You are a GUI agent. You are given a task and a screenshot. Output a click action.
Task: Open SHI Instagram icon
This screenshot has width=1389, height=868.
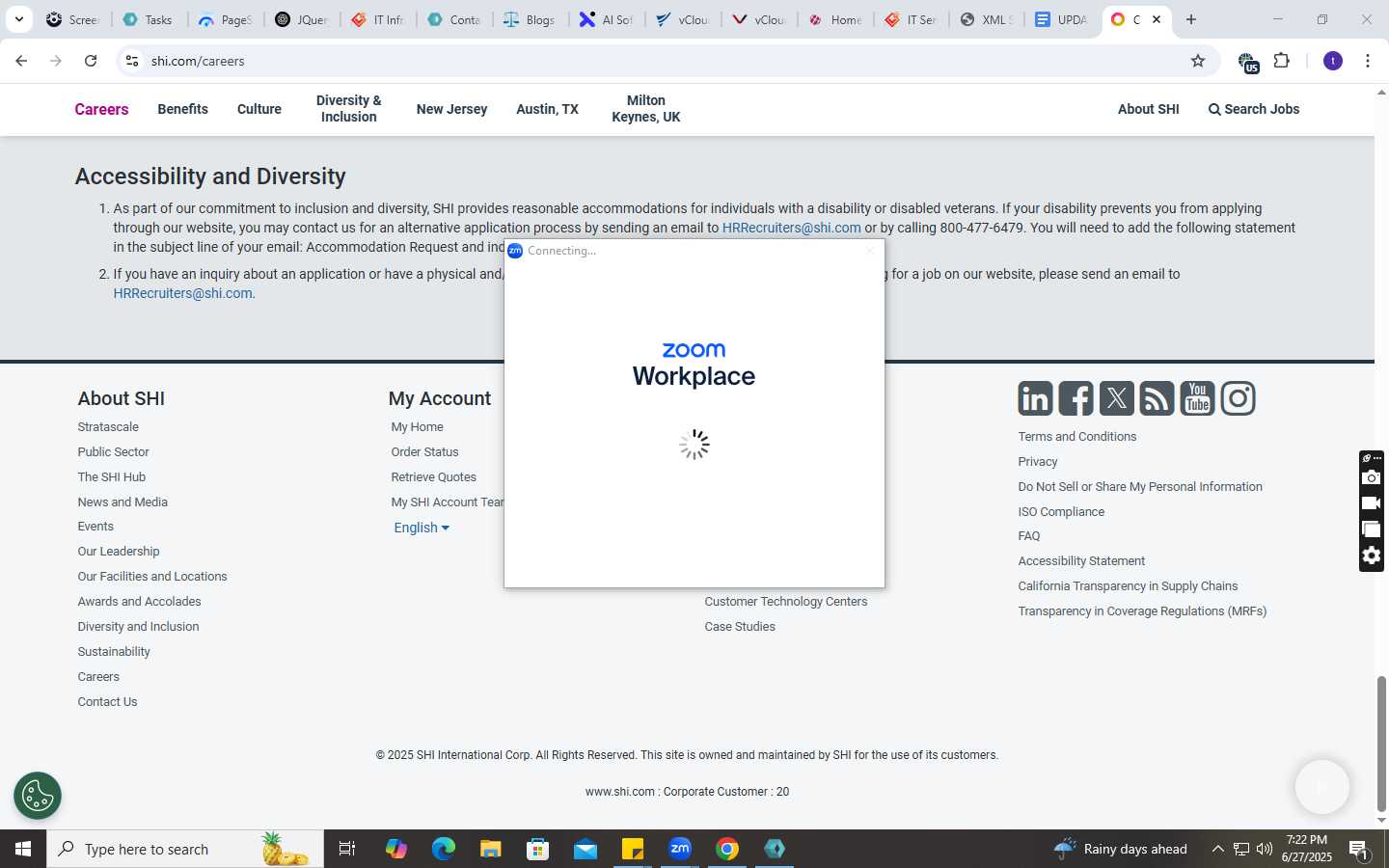(x=1238, y=398)
